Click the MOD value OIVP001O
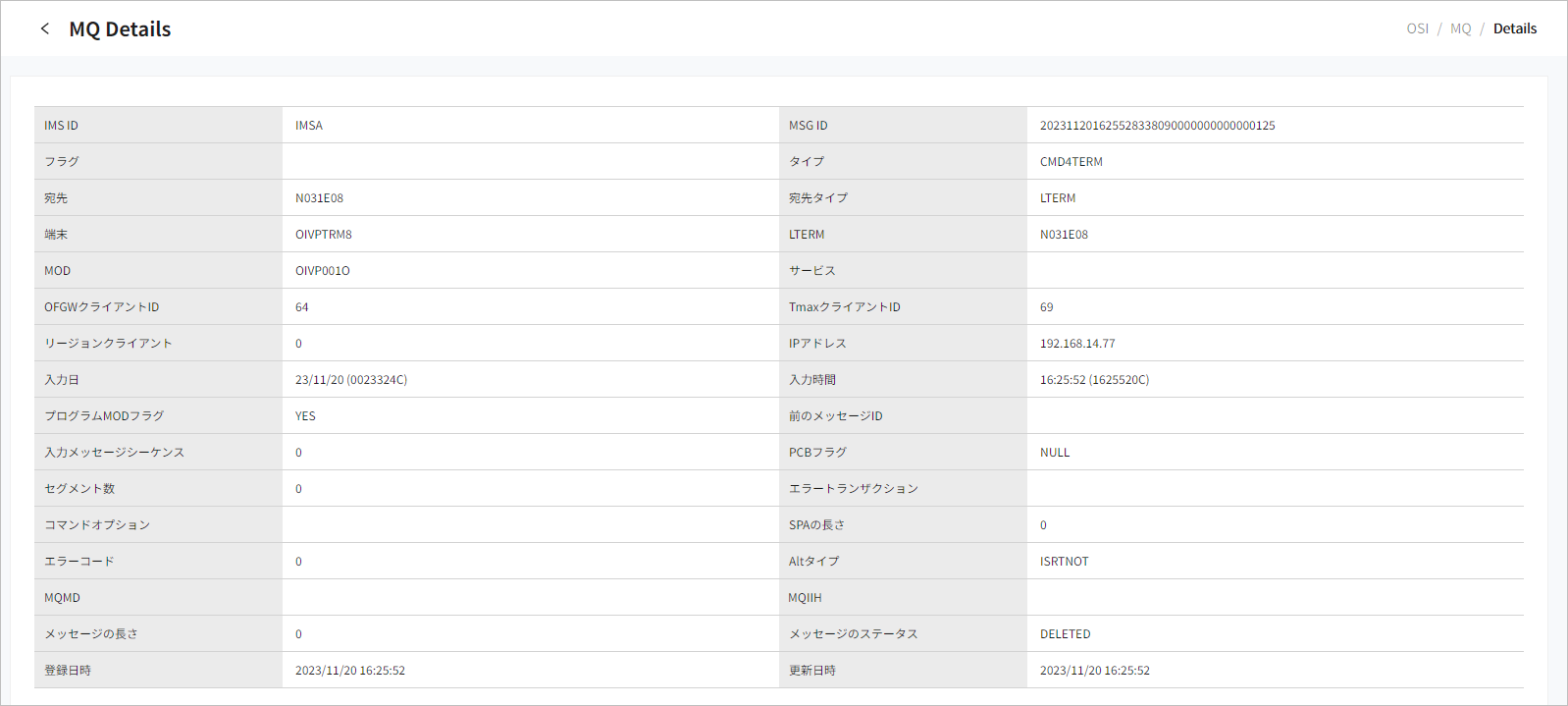1568x706 pixels. 322,271
